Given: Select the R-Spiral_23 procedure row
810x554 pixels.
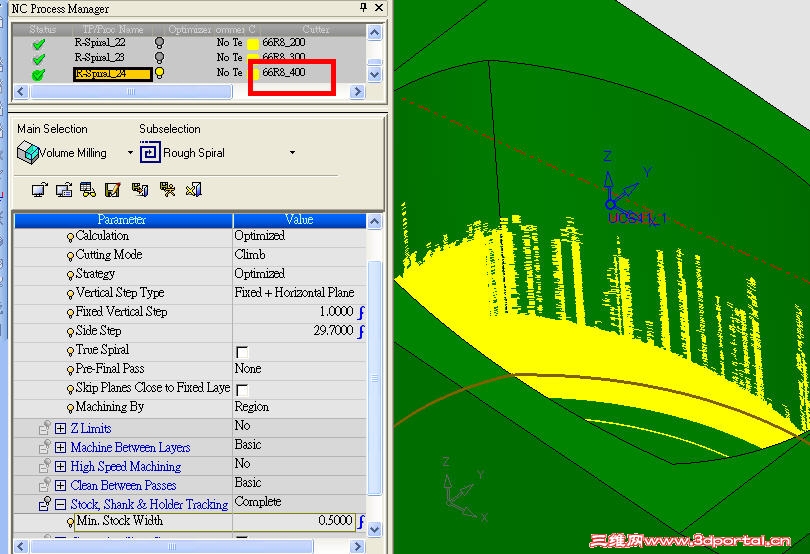Looking at the screenshot, I should pyautogui.click(x=100, y=57).
